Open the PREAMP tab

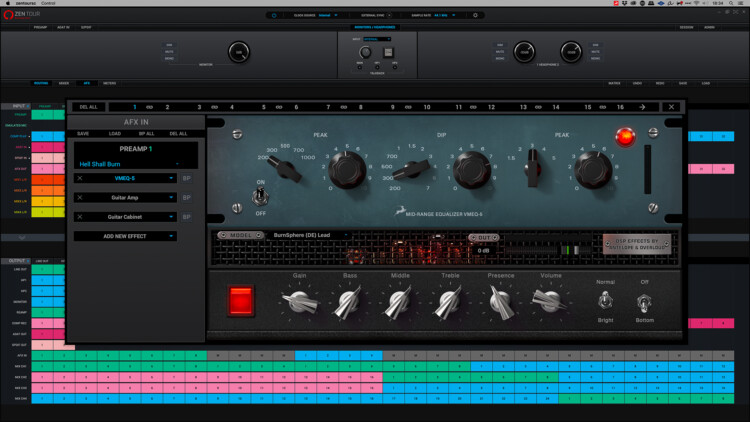point(40,27)
